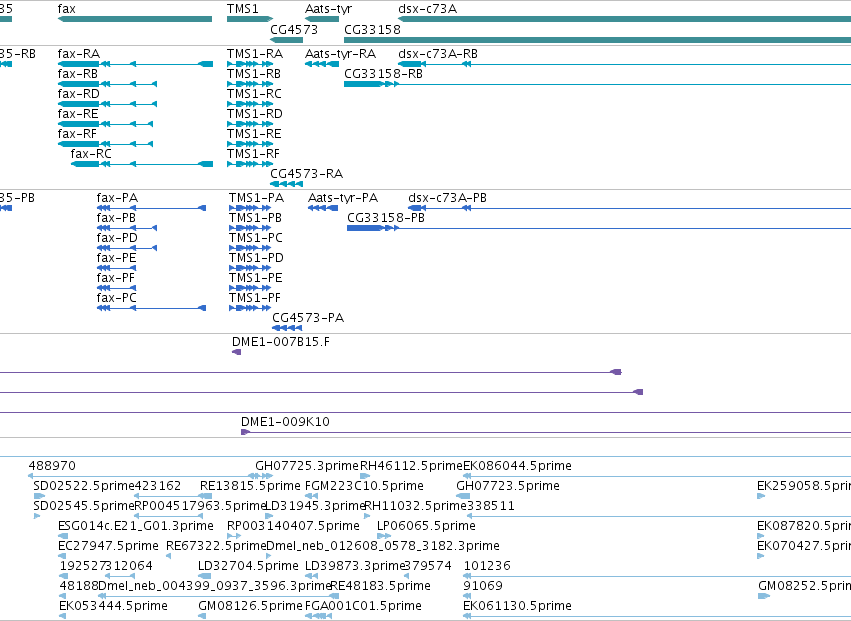Select the TMS1-PC protein label
This screenshot has height=621, width=851.
coord(256,238)
